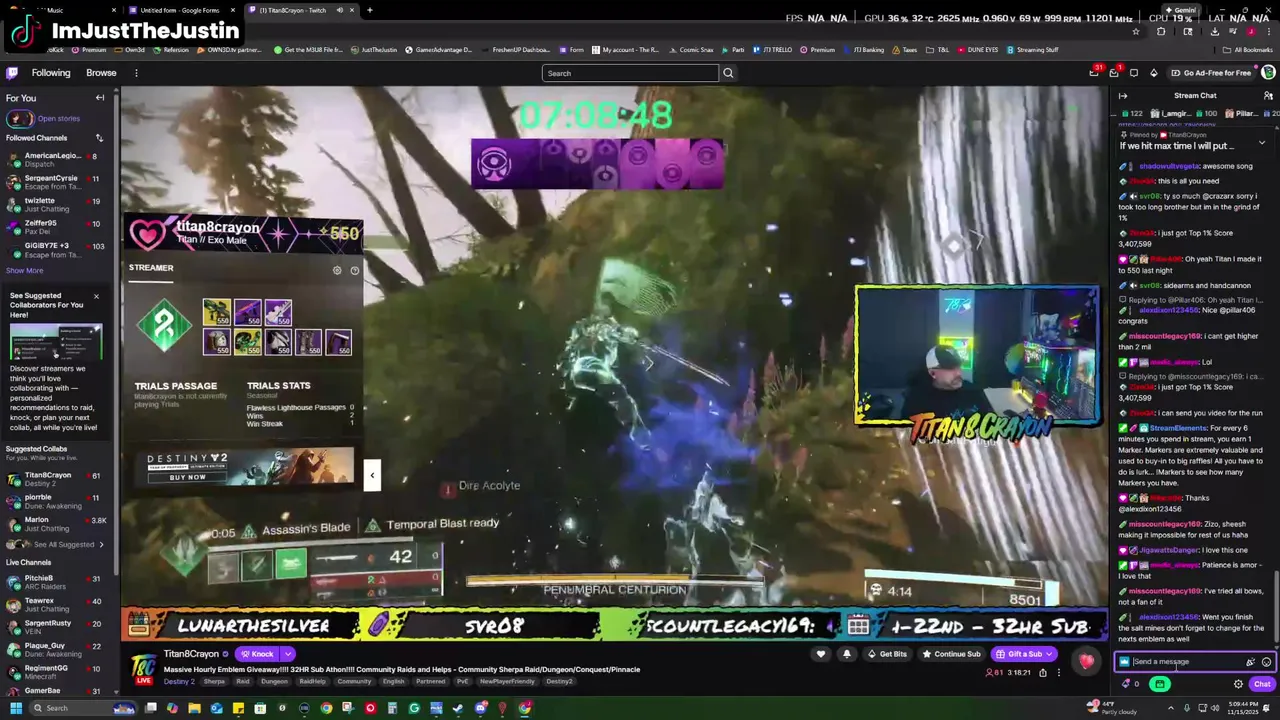The width and height of the screenshot is (1280, 720).
Task: Collapse the For You sidebar
Action: 100,98
